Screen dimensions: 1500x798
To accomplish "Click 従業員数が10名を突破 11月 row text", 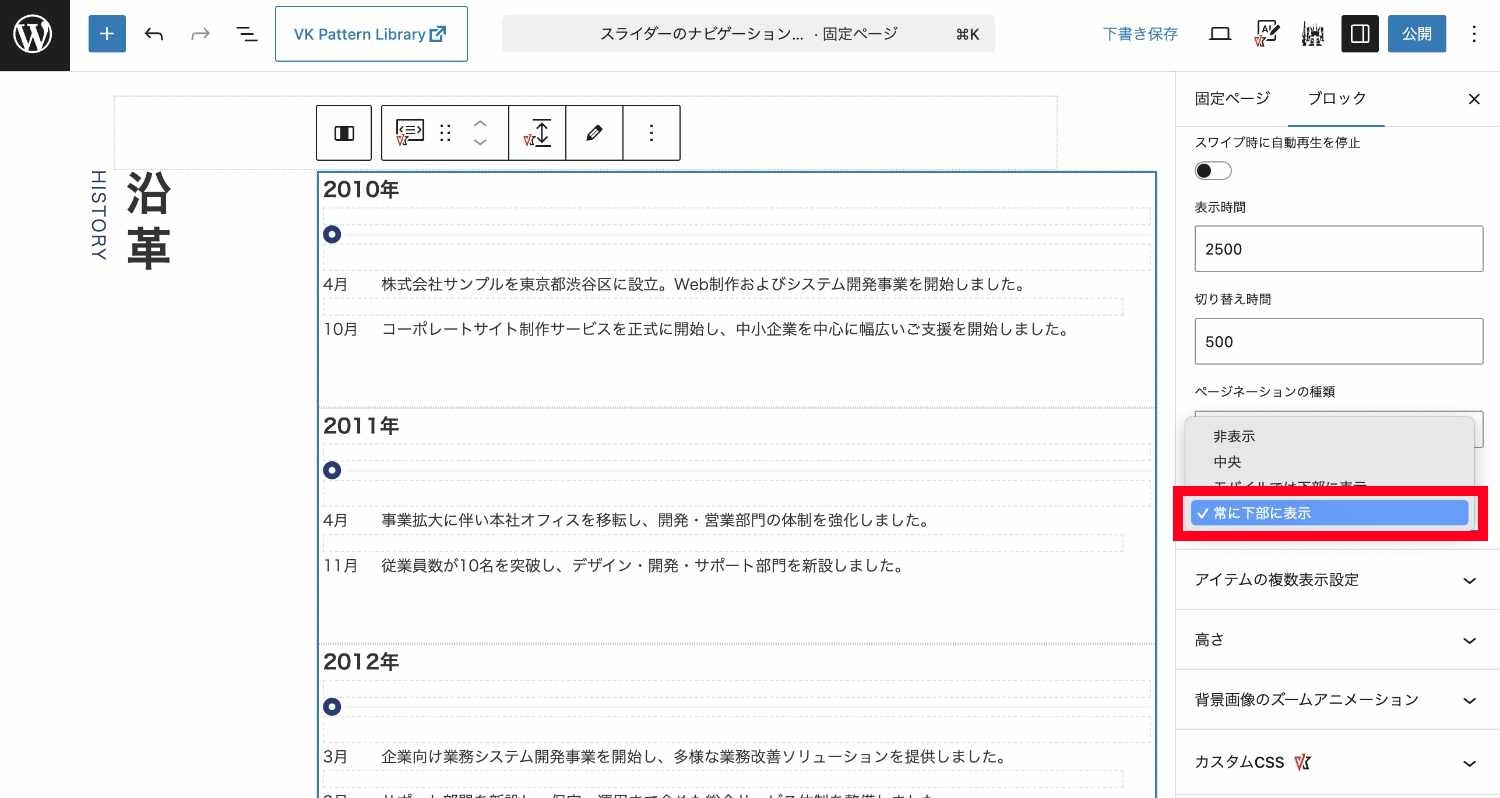I will 643,565.
